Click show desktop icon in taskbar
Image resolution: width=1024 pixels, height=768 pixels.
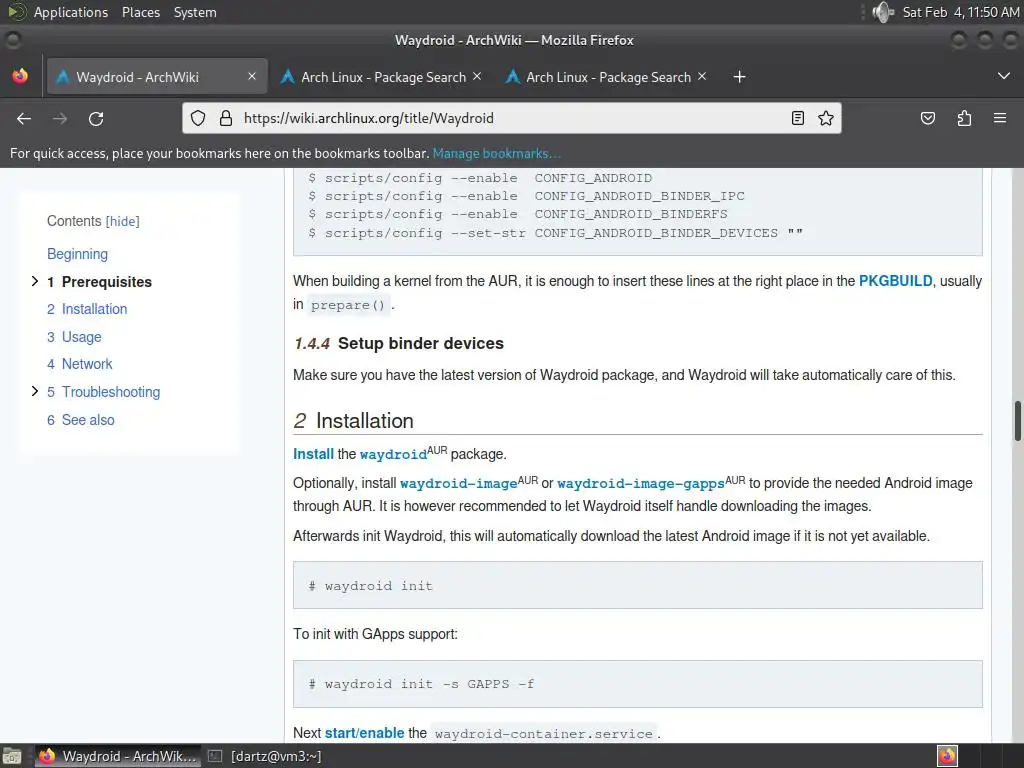coord(12,756)
